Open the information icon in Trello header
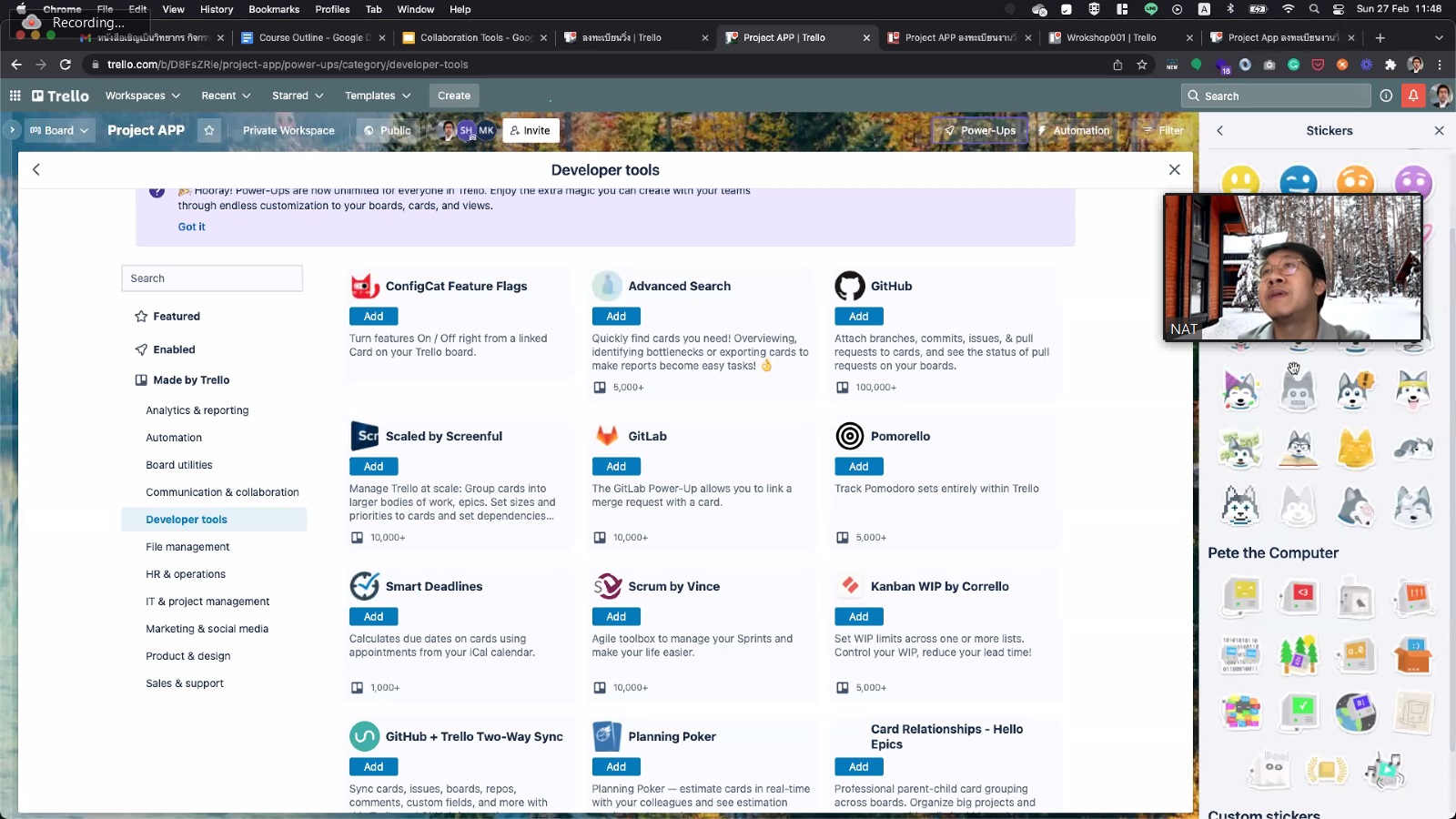The image size is (1456, 819). coord(1386,96)
